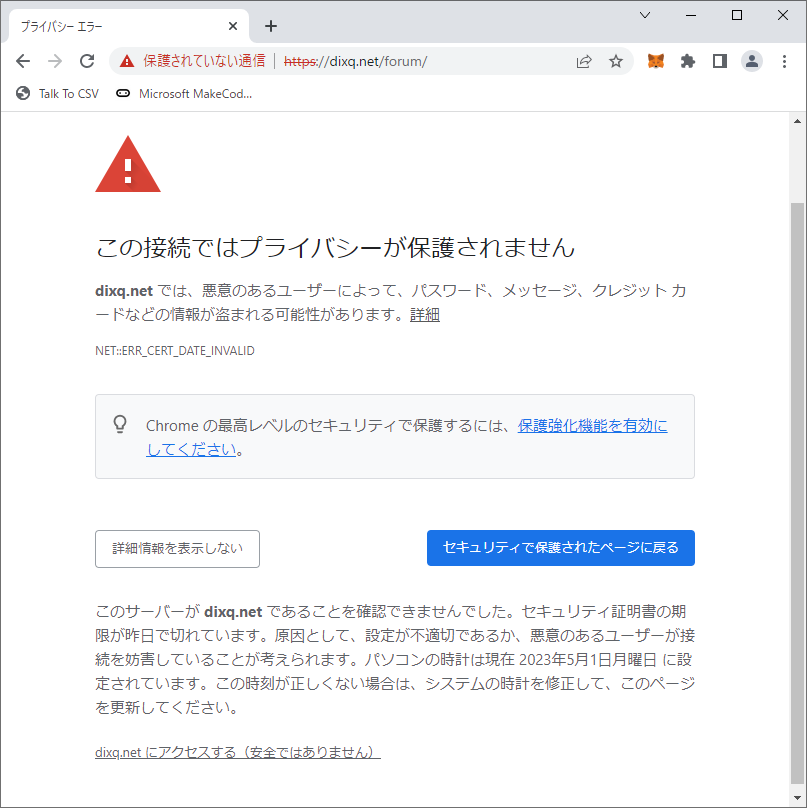The width and height of the screenshot is (807, 808).
Task: Open the MetaMask fox extension
Action: click(x=655, y=61)
